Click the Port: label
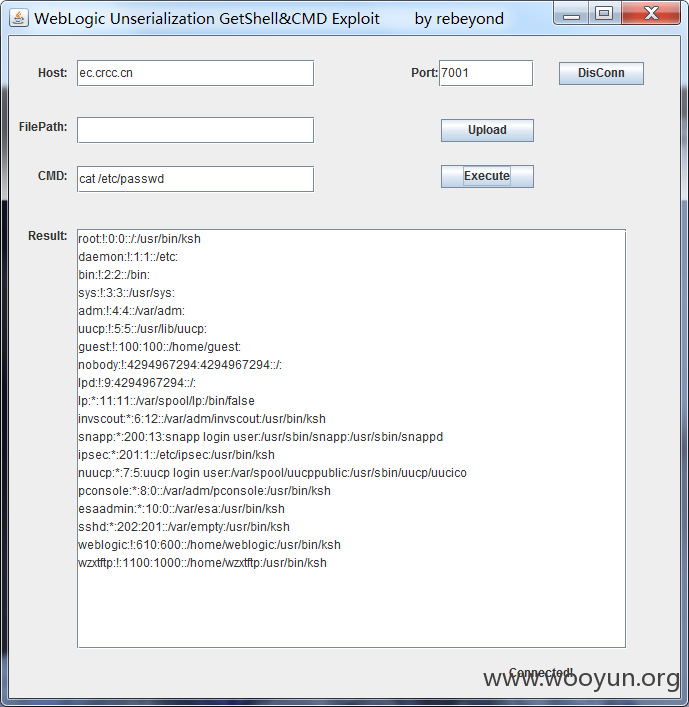 point(424,73)
